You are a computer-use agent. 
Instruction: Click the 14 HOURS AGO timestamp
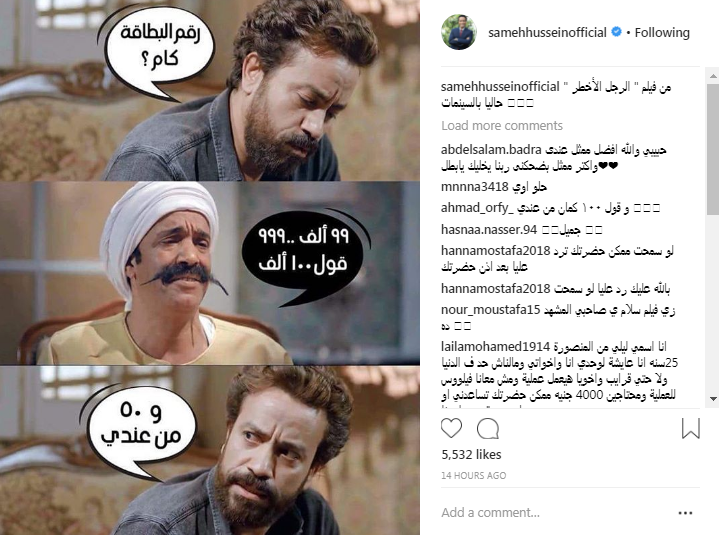474,476
